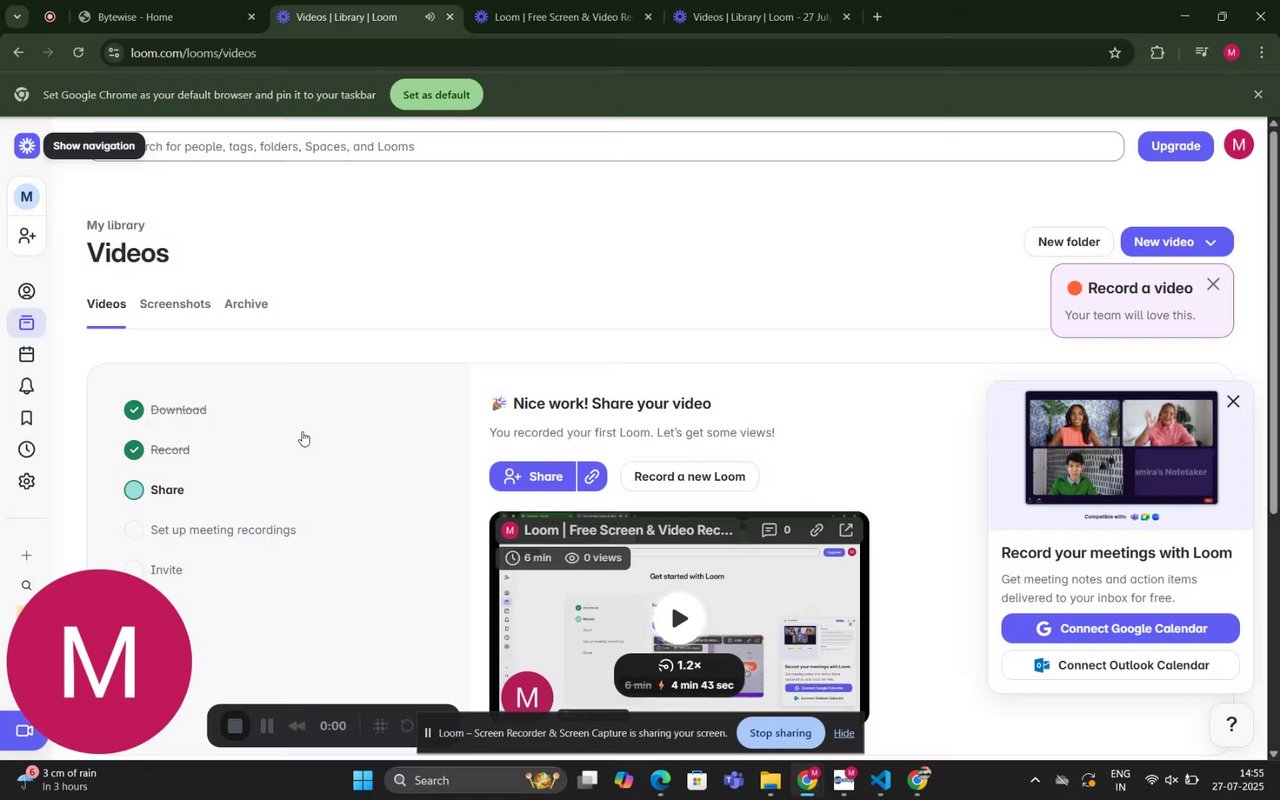Click the Hide link in sharing bar

click(x=844, y=733)
